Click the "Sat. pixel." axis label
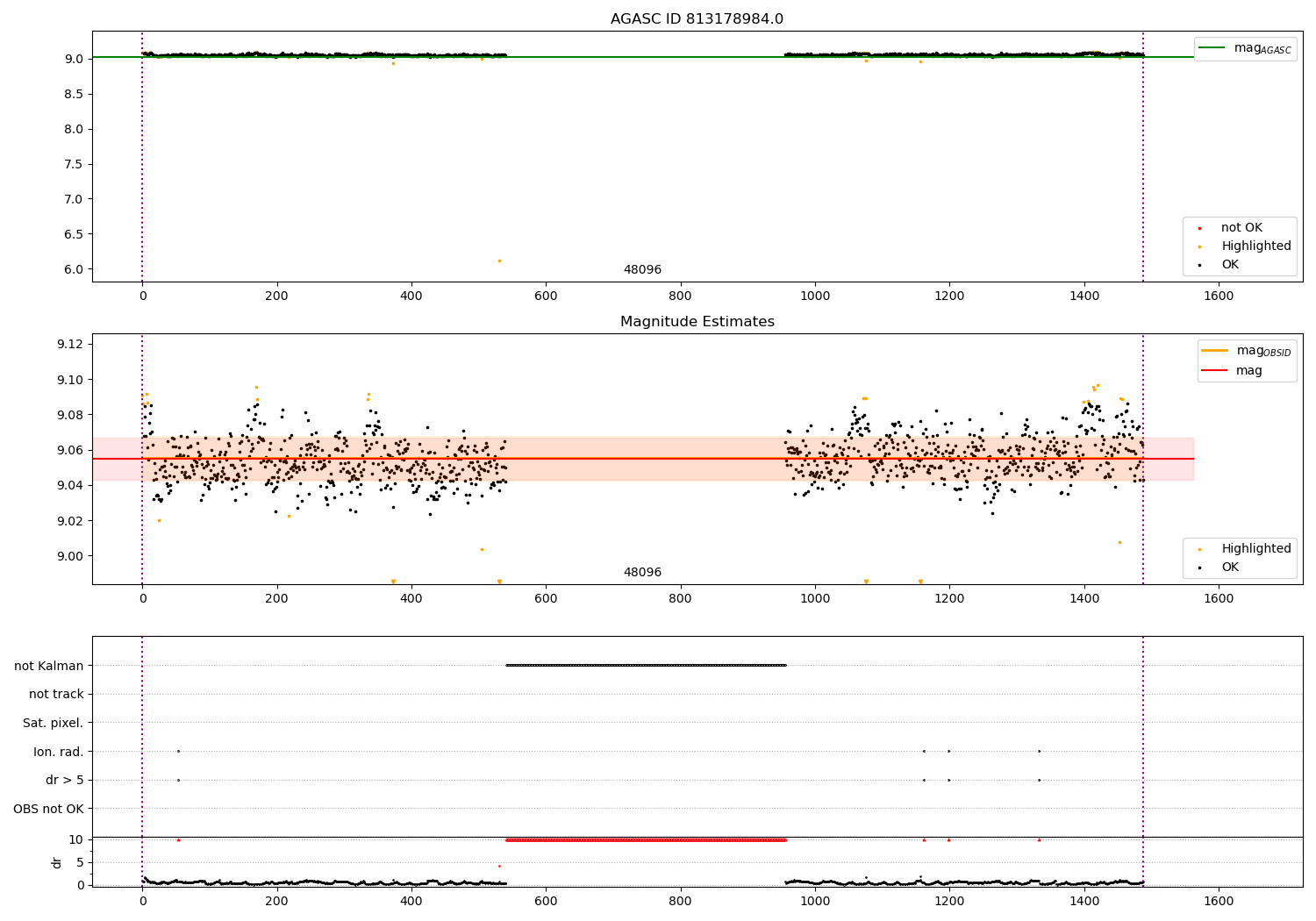The width and height of the screenshot is (1316, 921). 54,723
